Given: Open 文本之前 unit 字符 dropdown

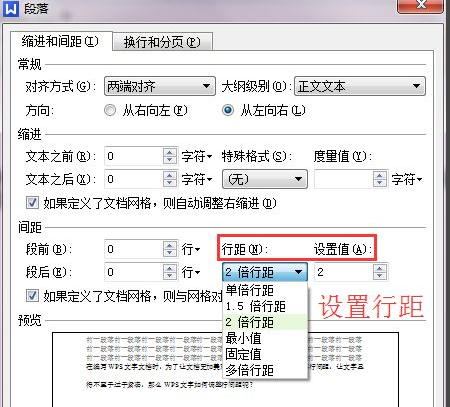Looking at the screenshot, I should tap(197, 156).
